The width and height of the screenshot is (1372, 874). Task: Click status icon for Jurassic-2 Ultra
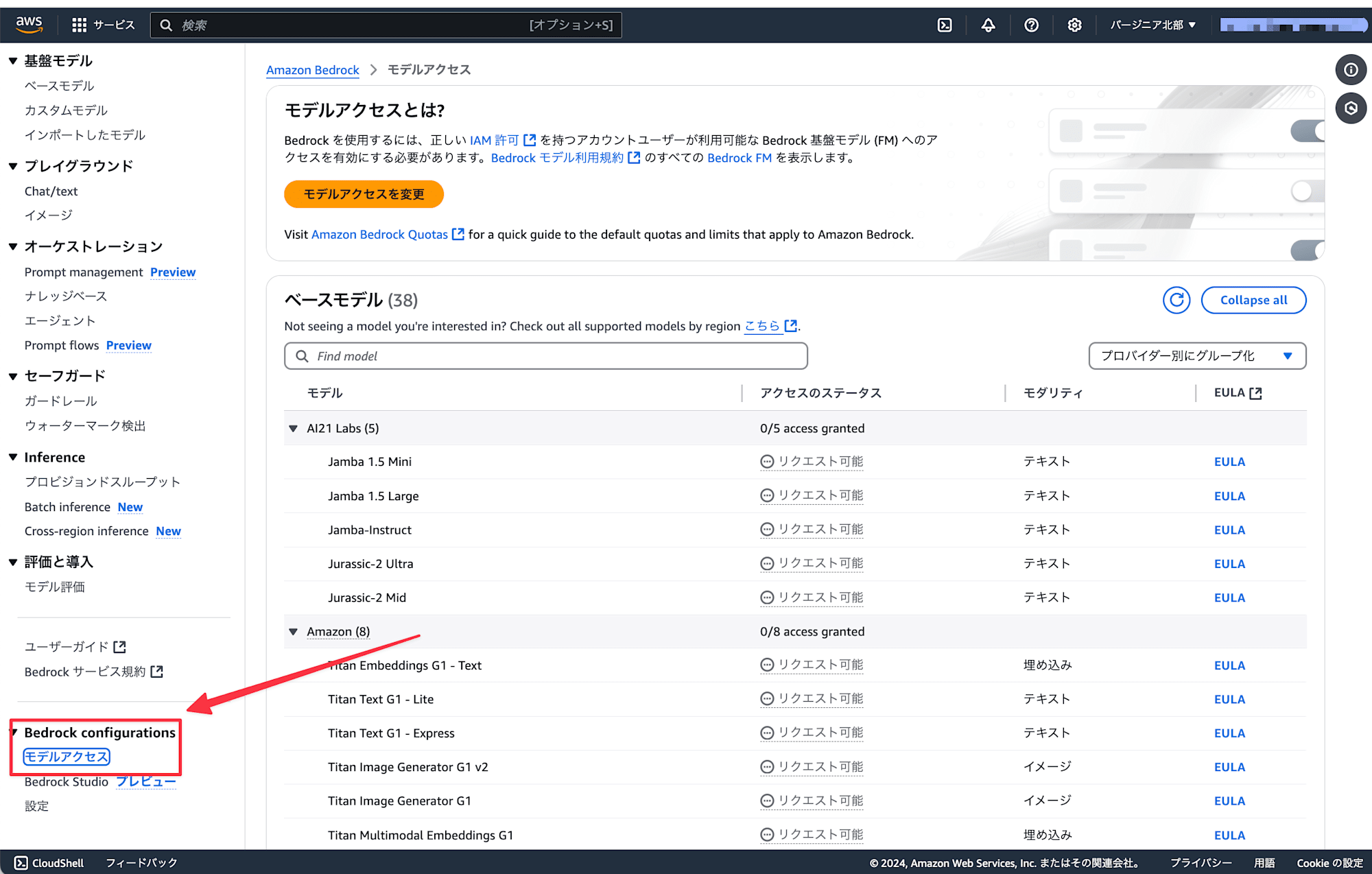pyautogui.click(x=767, y=563)
